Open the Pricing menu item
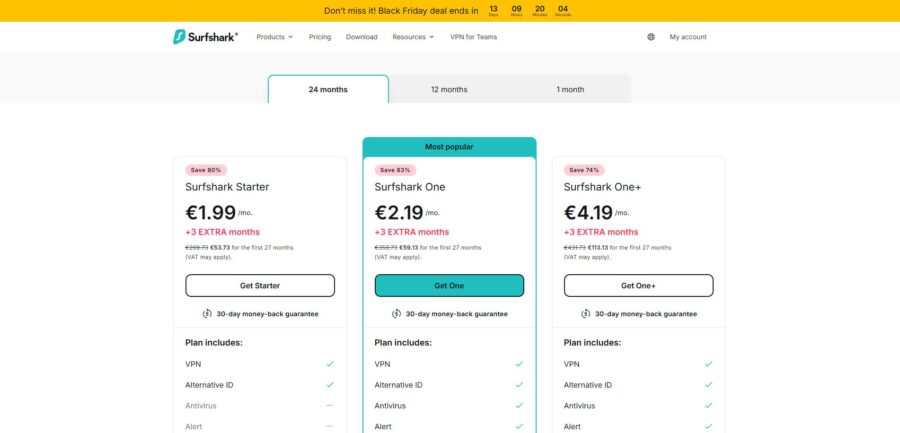The width and height of the screenshot is (900, 433). point(320,37)
